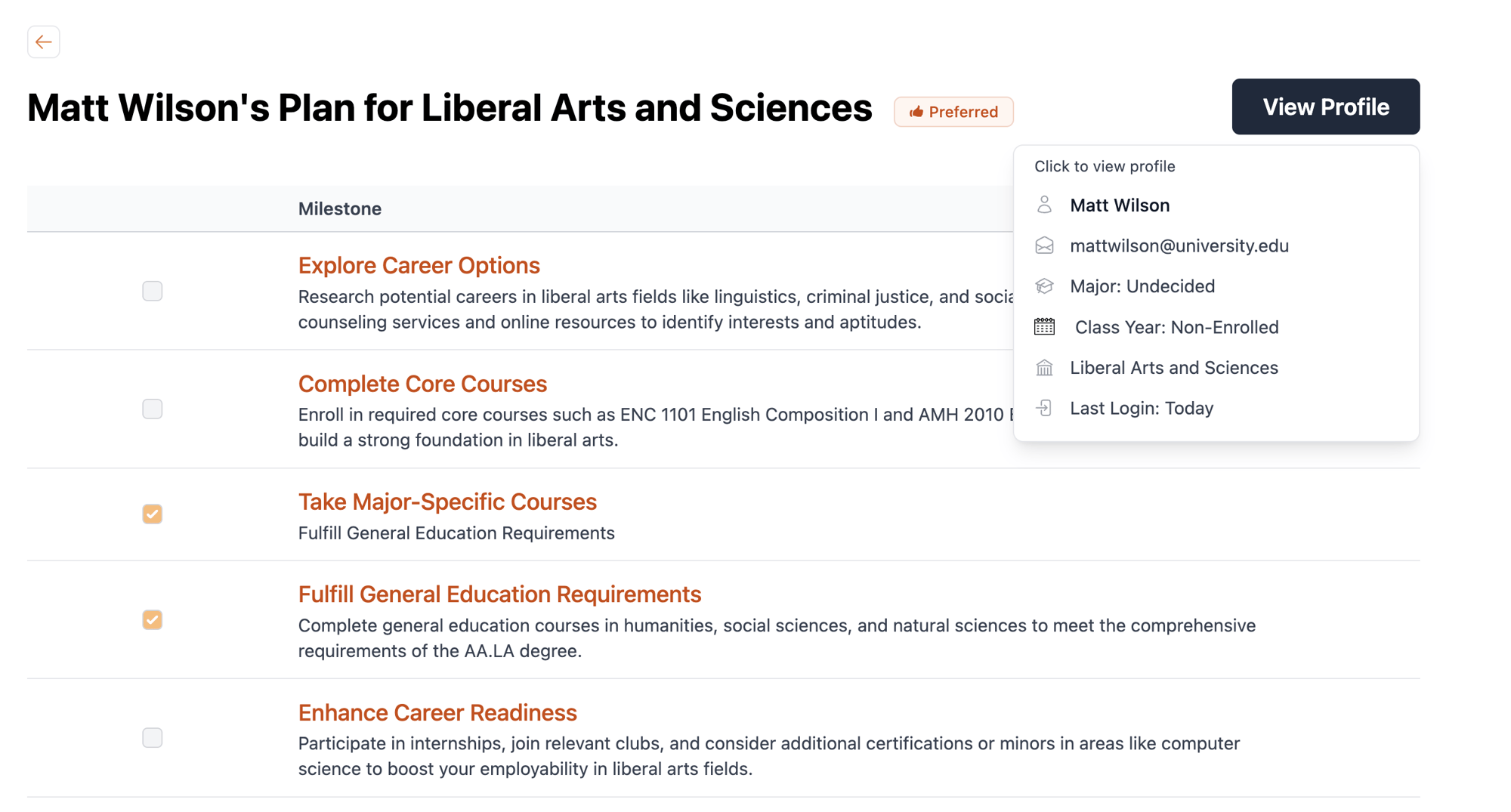Click the person icon beside Matt Wilson
Screen dimensions: 1511x812
1044,205
